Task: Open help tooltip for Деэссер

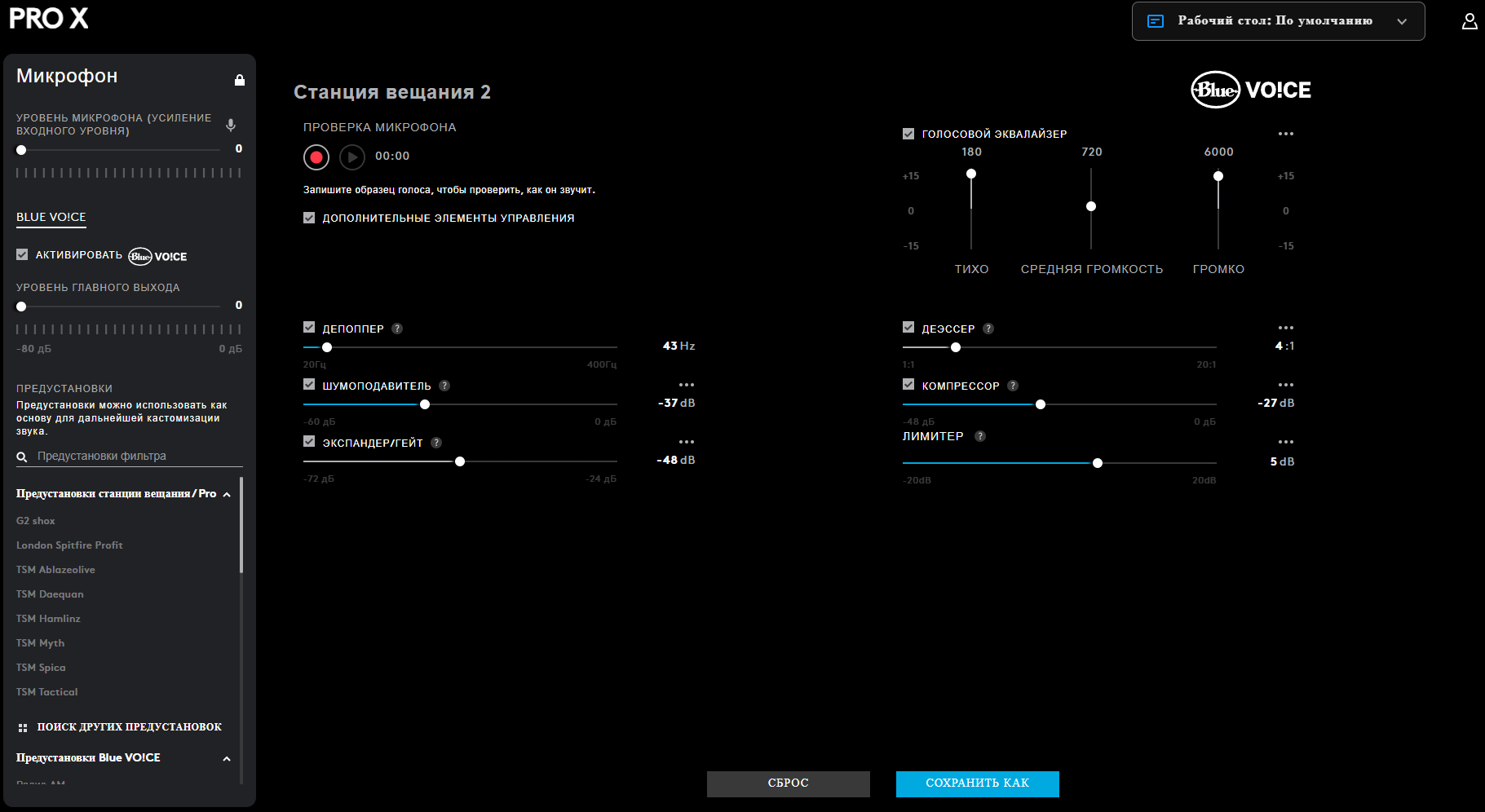Action: click(x=988, y=329)
